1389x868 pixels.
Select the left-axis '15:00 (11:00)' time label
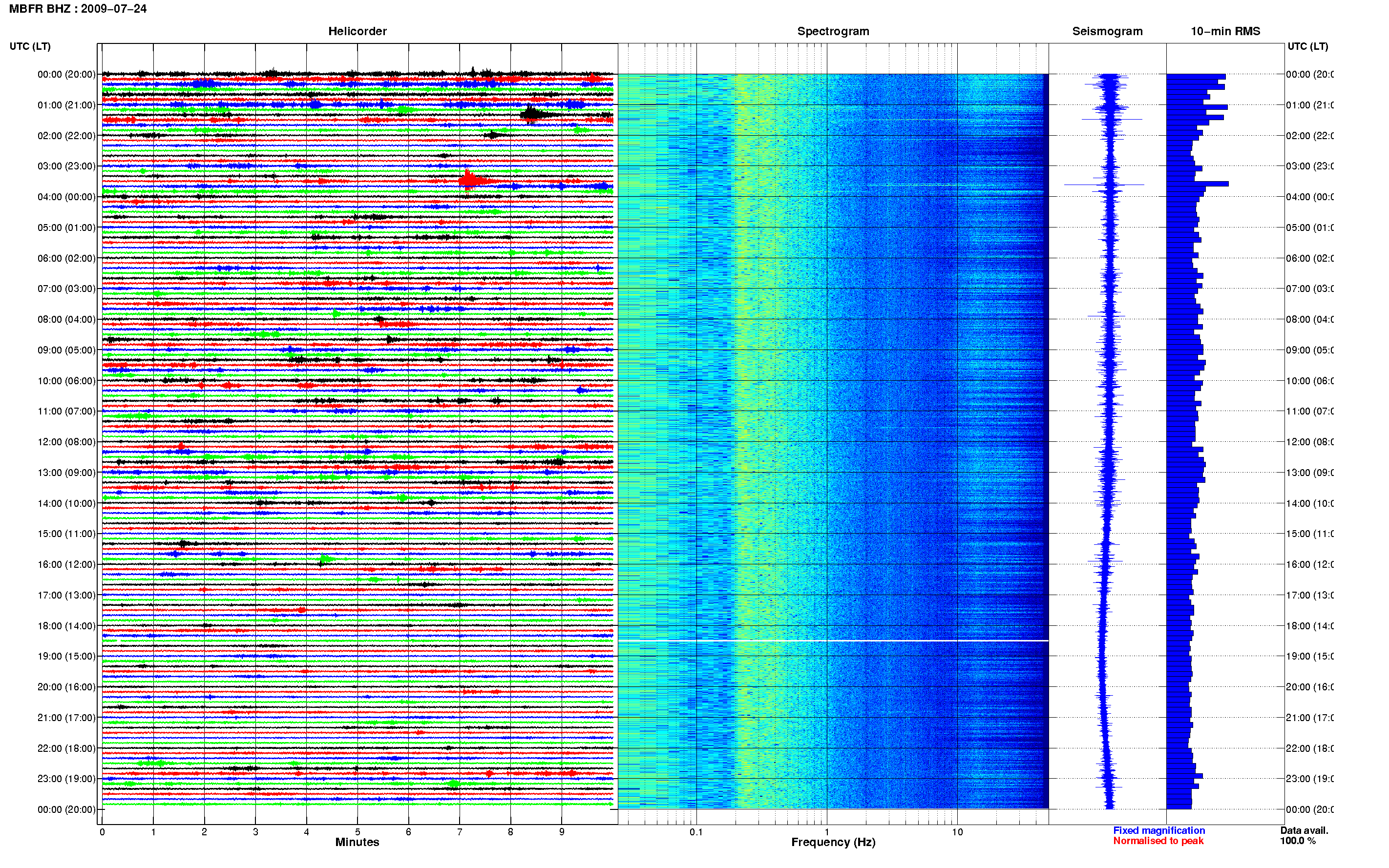click(66, 533)
